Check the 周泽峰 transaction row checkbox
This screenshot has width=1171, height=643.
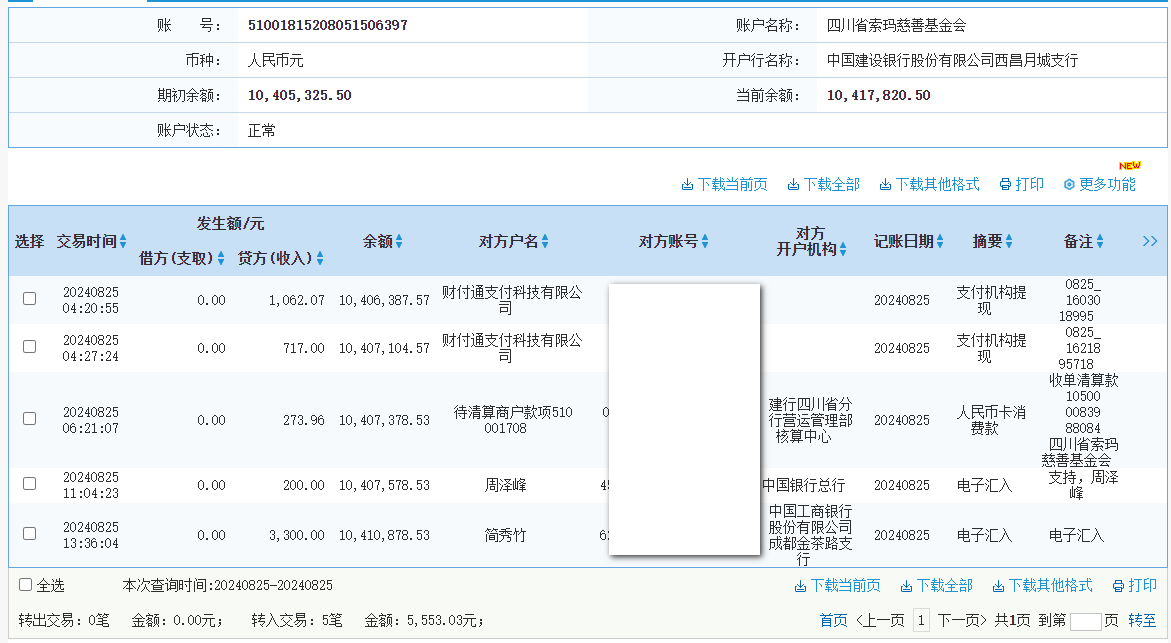[x=29, y=483]
